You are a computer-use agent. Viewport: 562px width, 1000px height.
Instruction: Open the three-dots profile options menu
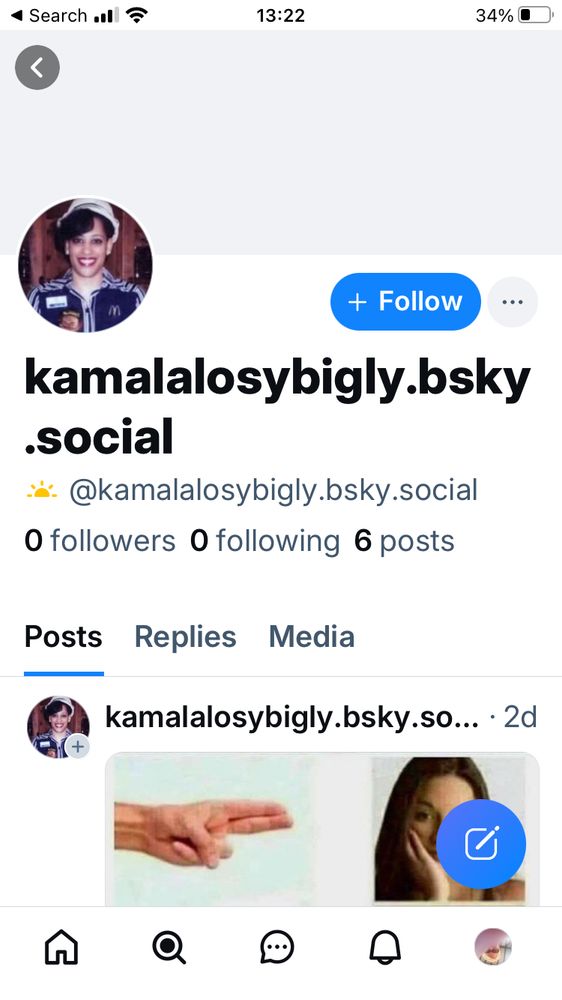[x=512, y=302]
